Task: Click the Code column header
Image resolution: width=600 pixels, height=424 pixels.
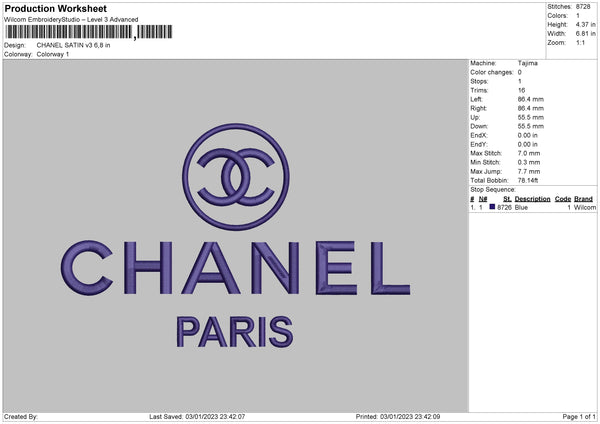Action: pyautogui.click(x=562, y=199)
